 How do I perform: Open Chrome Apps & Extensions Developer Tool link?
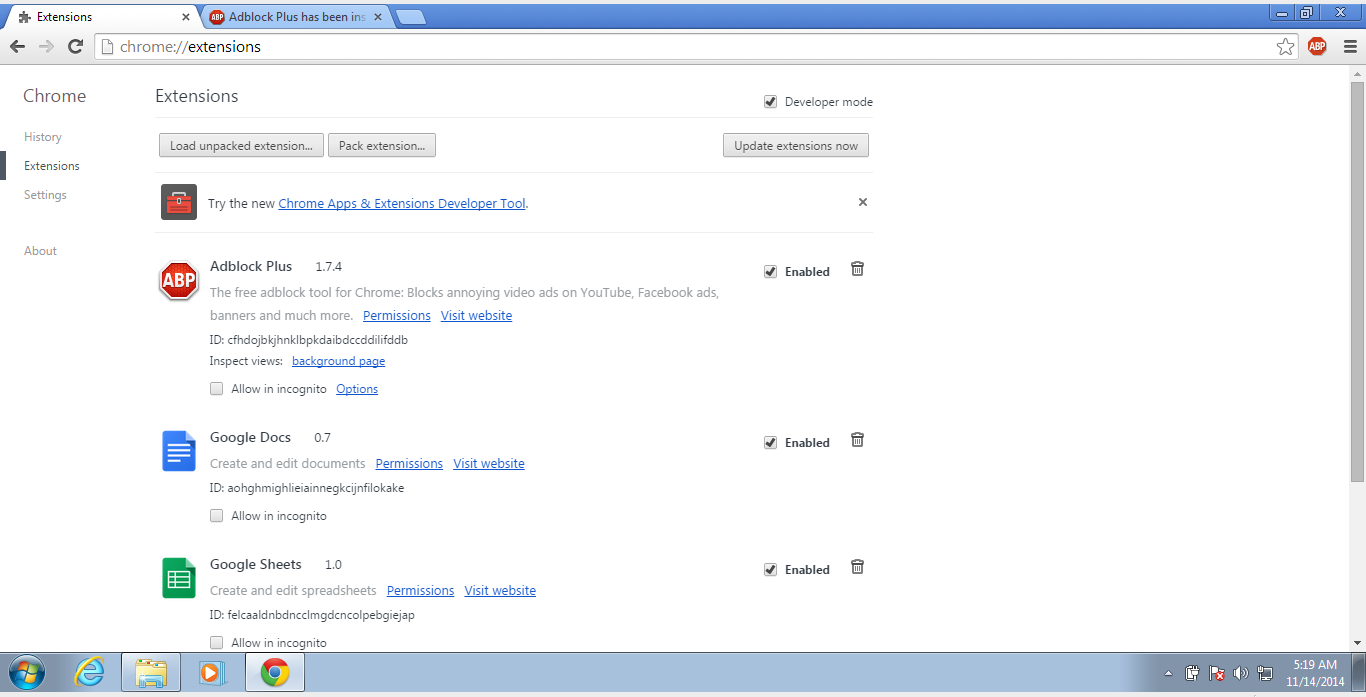[x=402, y=203]
